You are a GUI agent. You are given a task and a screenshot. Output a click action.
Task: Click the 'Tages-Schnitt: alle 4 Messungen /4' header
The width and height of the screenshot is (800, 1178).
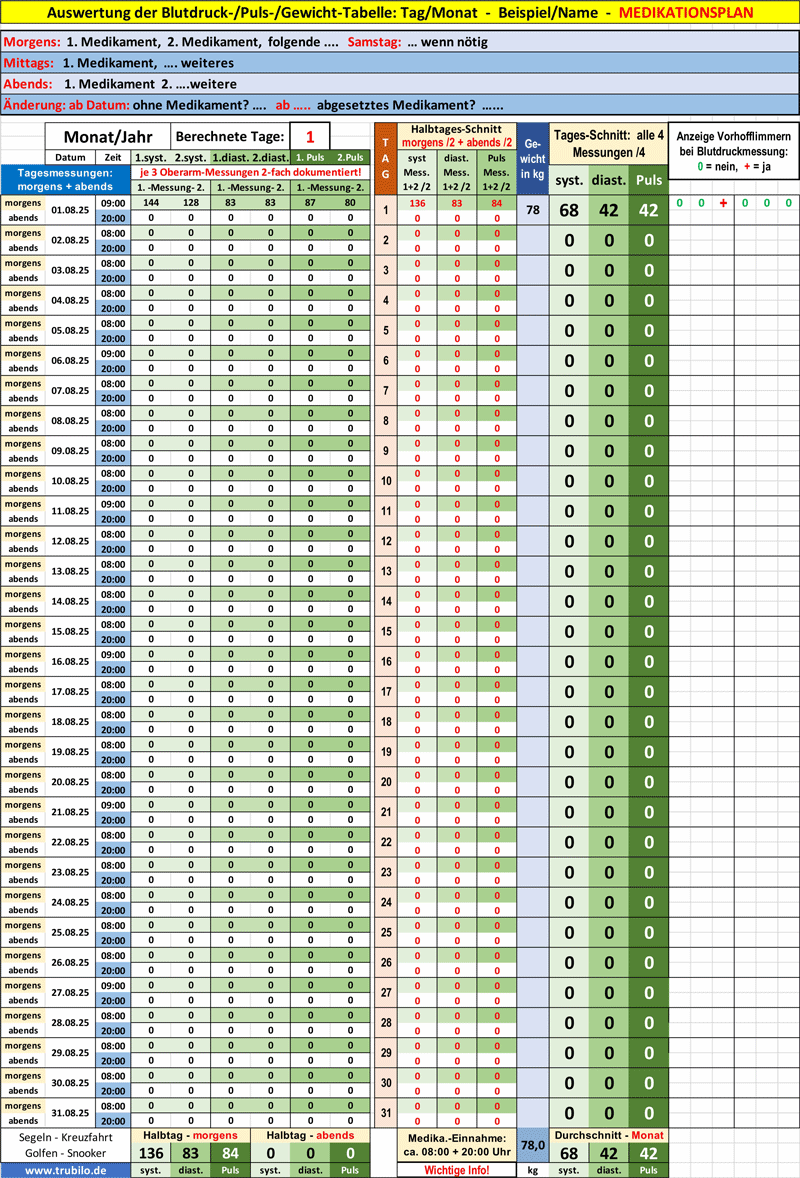[x=608, y=143]
